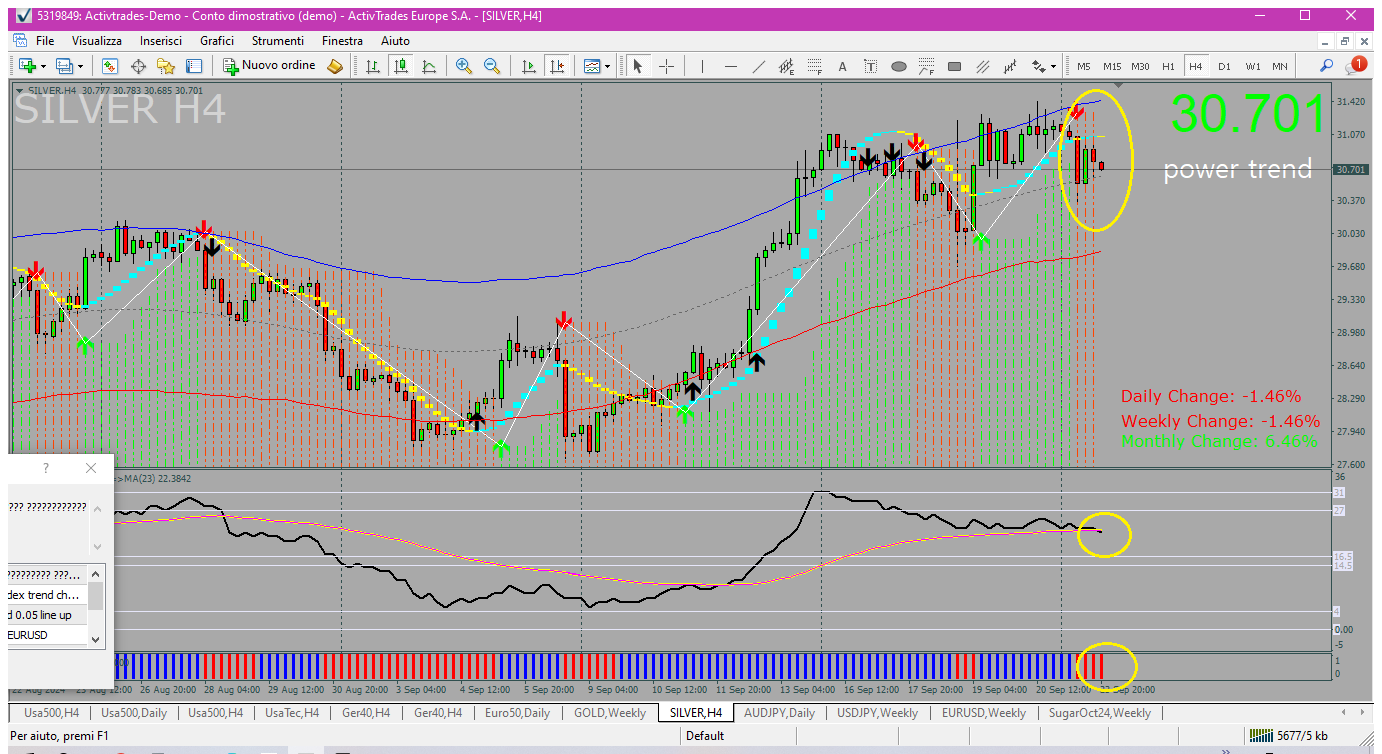Select the equidistant channel tool
Image resolution: width=1382 pixels, height=754 pixels.
pyautogui.click(x=787, y=66)
